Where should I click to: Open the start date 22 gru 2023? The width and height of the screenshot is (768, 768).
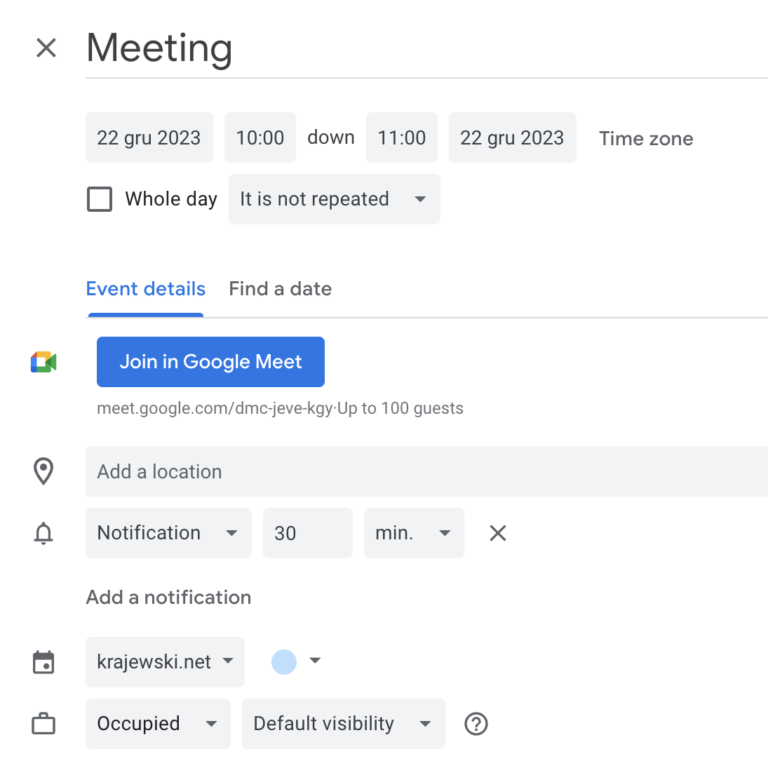pos(149,138)
